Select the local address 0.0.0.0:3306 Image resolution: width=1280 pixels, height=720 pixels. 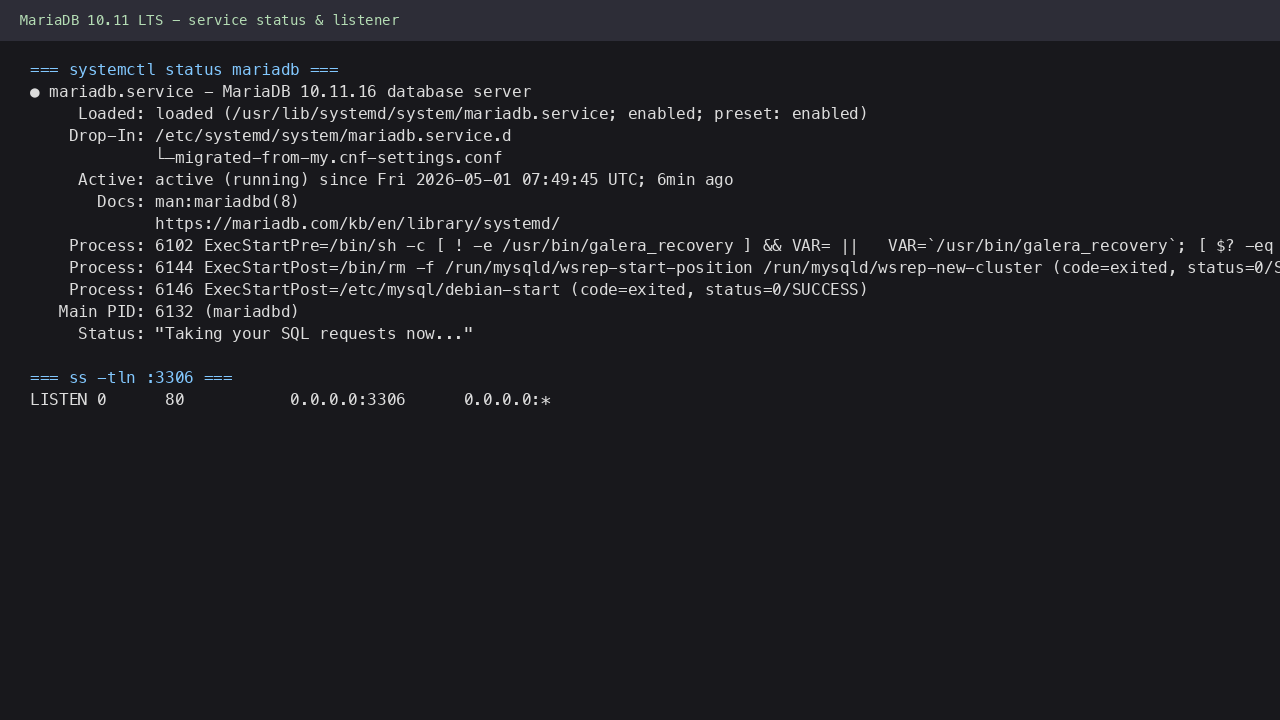348,400
